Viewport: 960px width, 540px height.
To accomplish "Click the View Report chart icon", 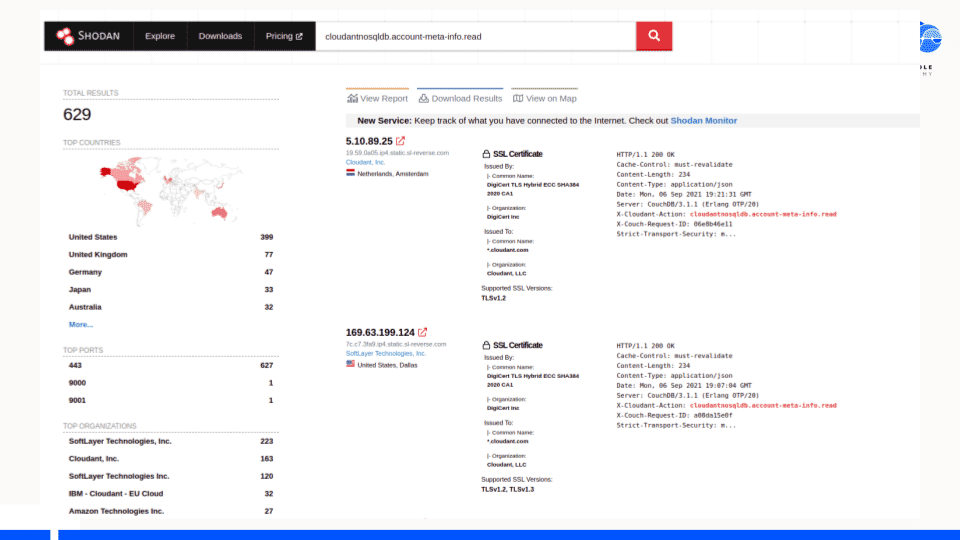I will coord(352,99).
